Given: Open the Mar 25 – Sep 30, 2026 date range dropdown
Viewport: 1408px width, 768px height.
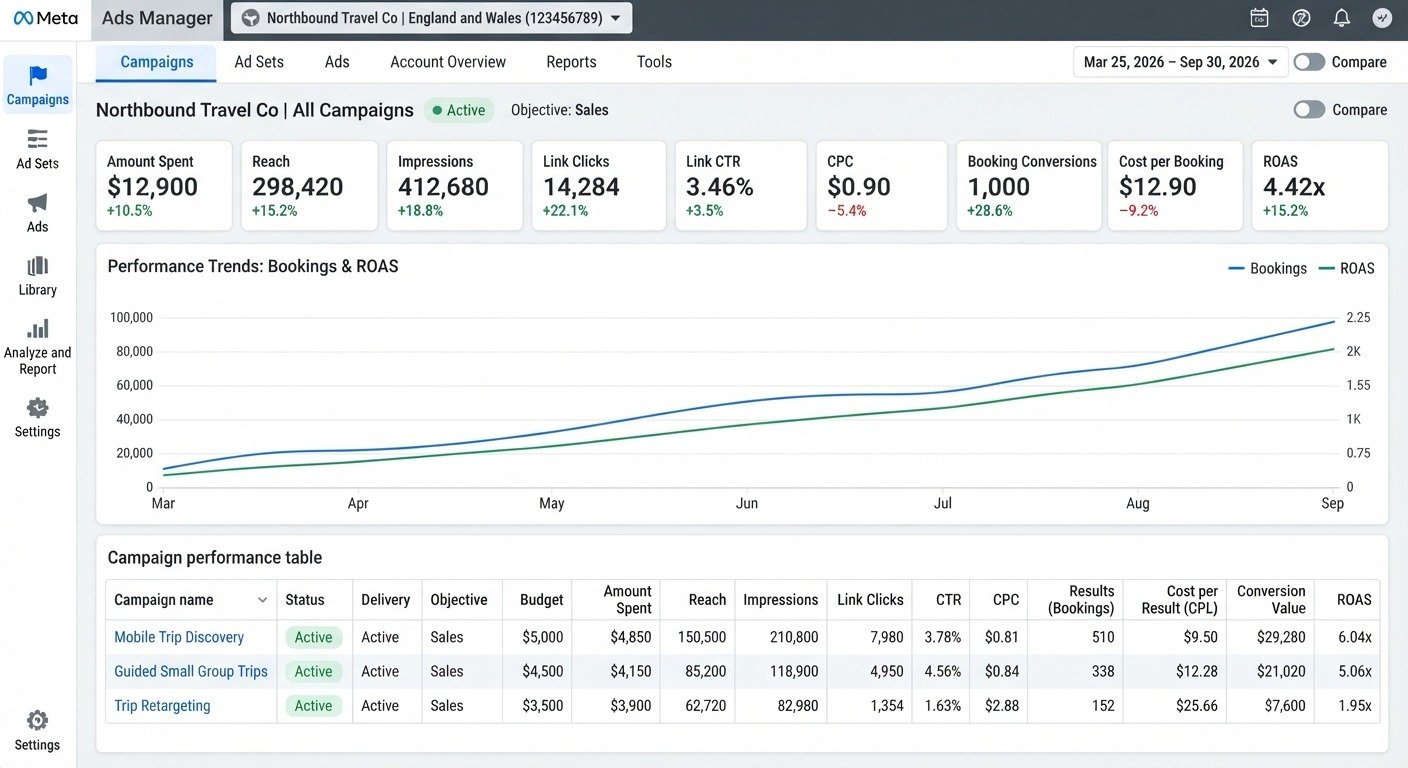Looking at the screenshot, I should pyautogui.click(x=1180, y=62).
